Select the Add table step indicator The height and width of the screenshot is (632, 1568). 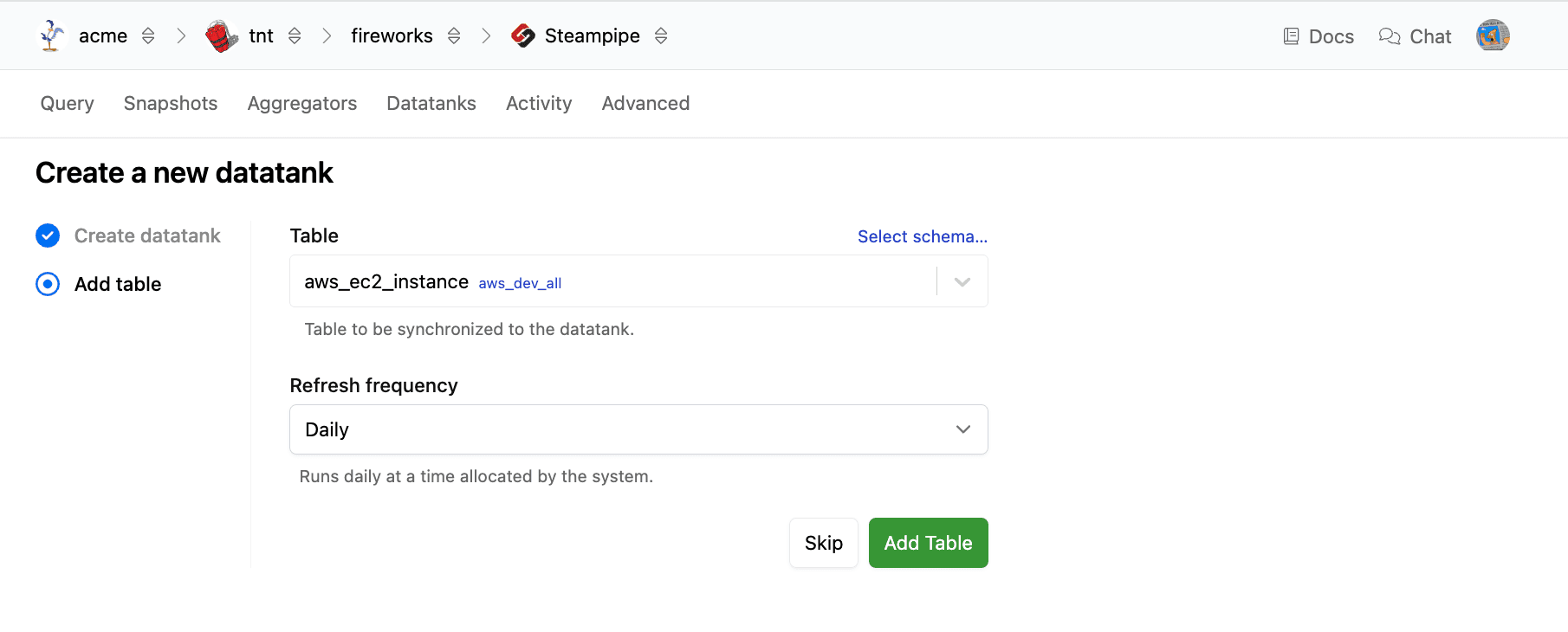pyautogui.click(x=48, y=284)
